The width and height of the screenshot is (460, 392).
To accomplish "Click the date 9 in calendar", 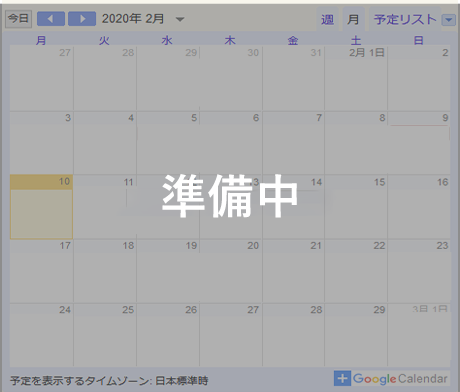I will click(x=445, y=118).
